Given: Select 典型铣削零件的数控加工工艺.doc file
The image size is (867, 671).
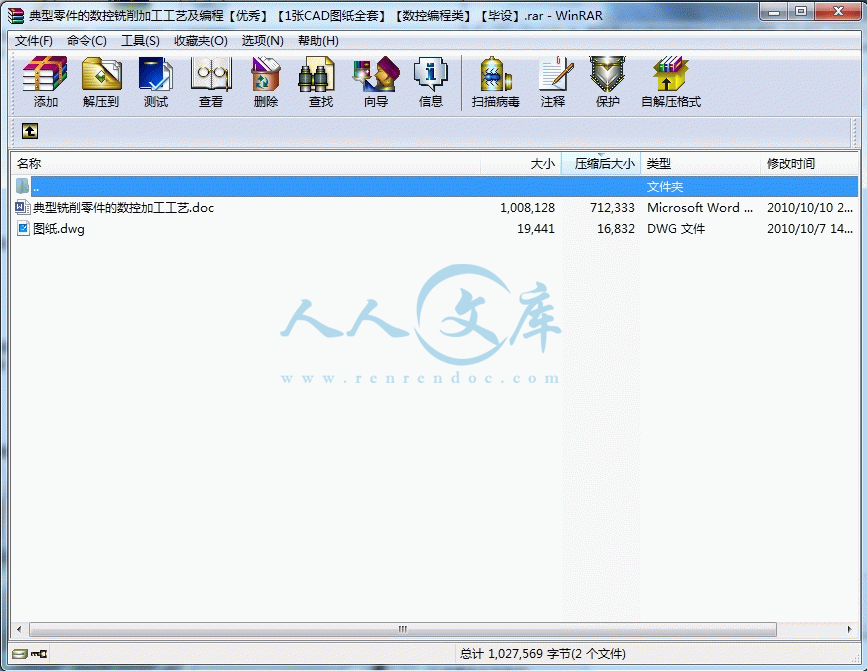Looking at the screenshot, I should tap(123, 208).
